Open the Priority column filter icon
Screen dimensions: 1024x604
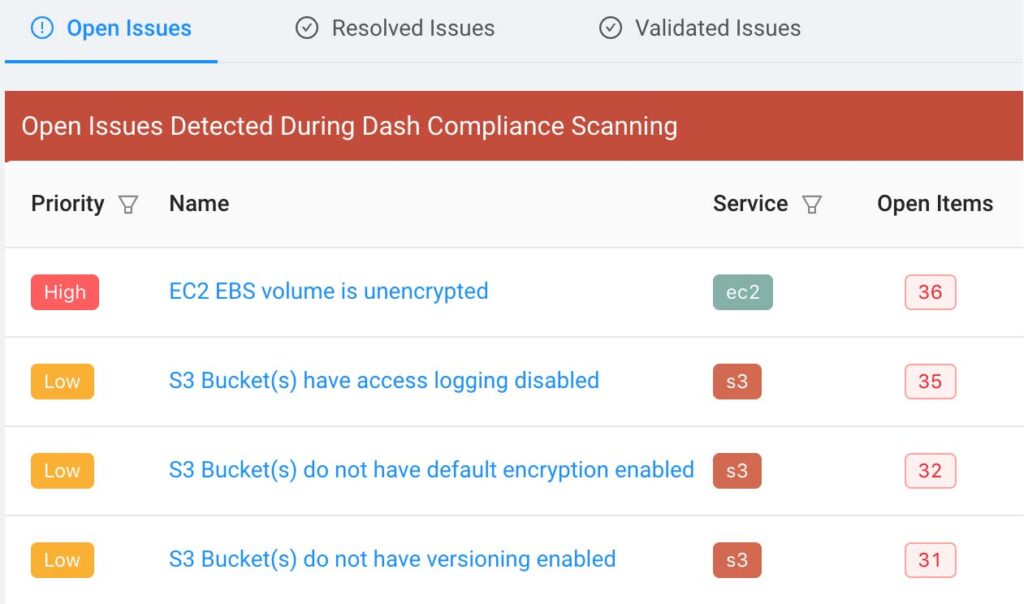(129, 204)
